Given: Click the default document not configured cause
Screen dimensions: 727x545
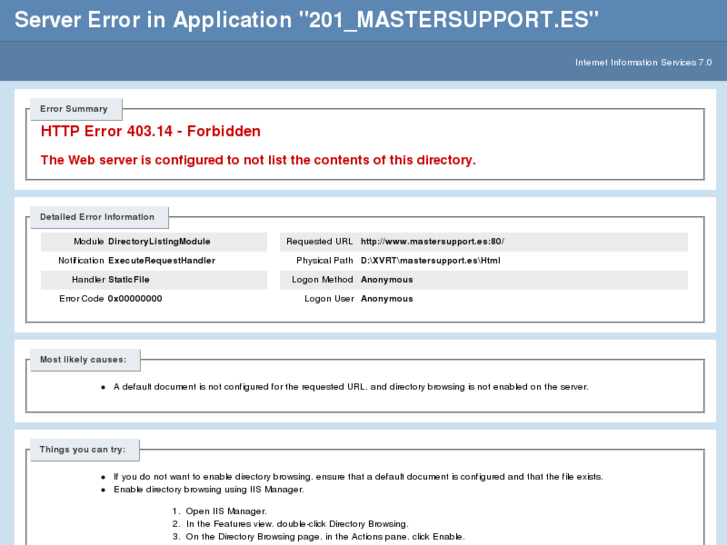Looking at the screenshot, I should 351,386.
